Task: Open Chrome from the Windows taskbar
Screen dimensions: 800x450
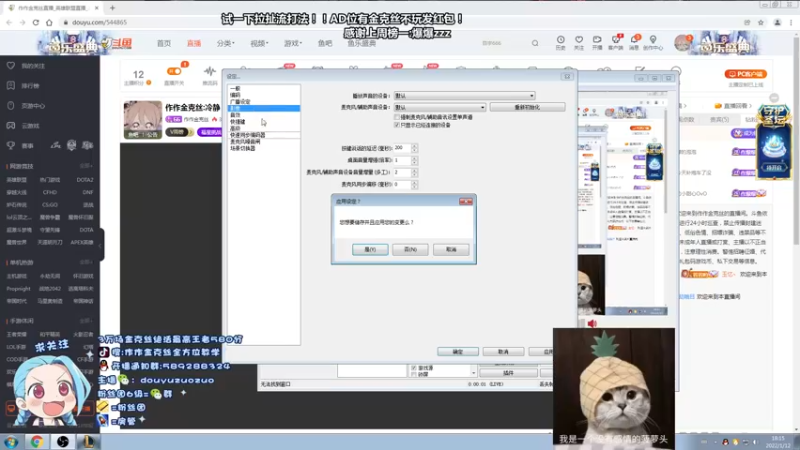Action: pos(37,441)
